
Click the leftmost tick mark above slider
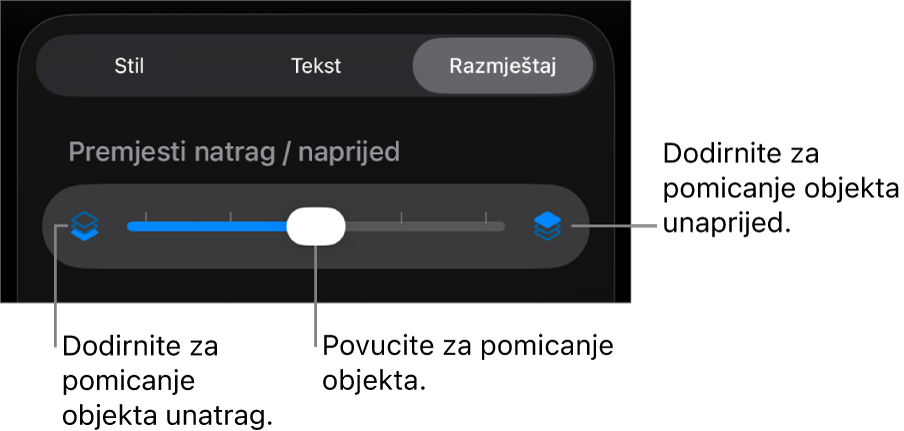click(146, 217)
